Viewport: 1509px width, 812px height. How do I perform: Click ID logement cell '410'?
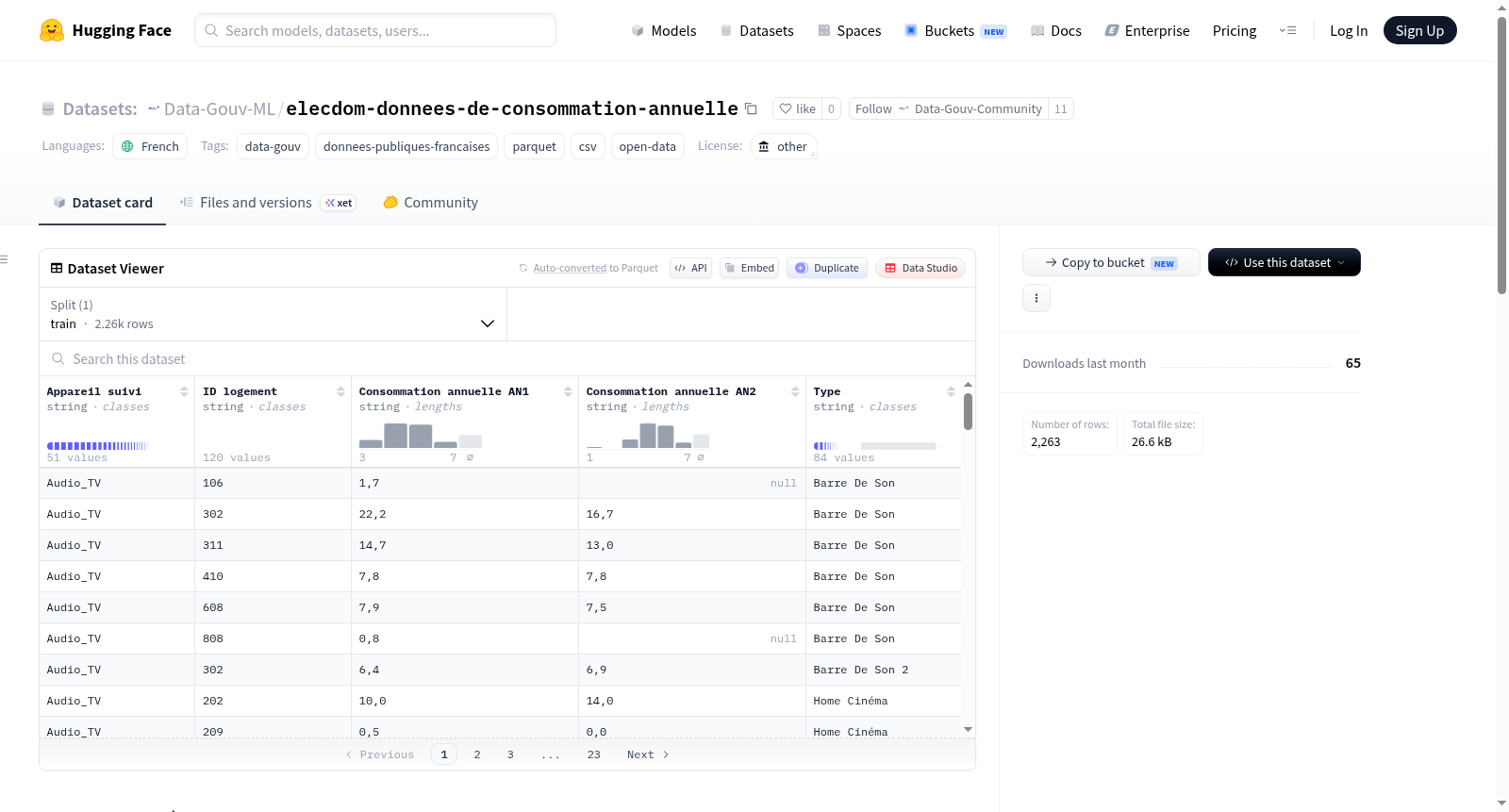tap(273, 576)
